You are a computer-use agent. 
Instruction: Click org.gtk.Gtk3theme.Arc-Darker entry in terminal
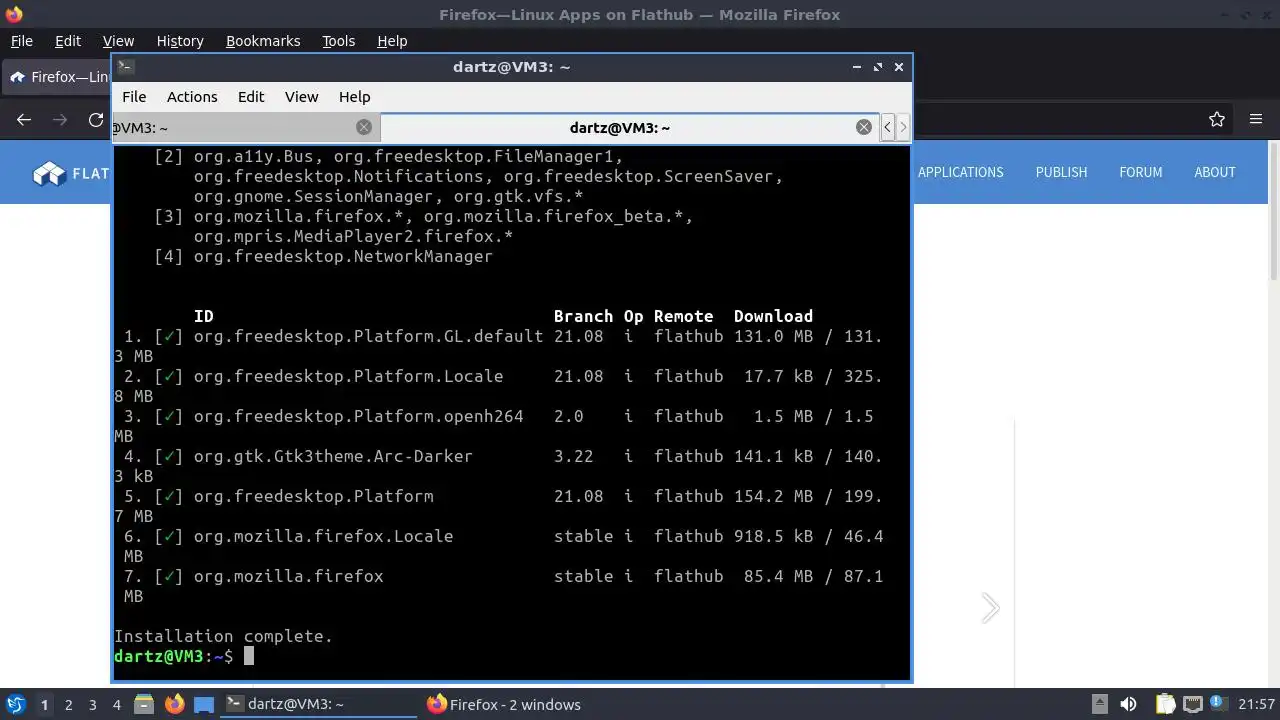(x=333, y=456)
